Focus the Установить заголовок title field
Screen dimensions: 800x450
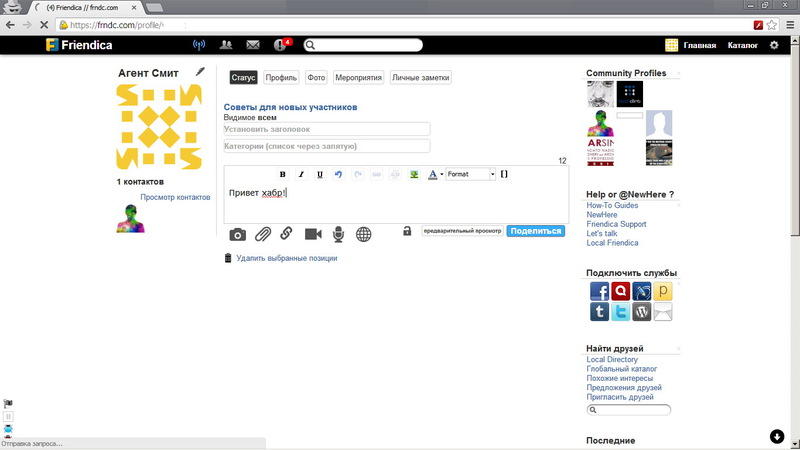pos(327,129)
